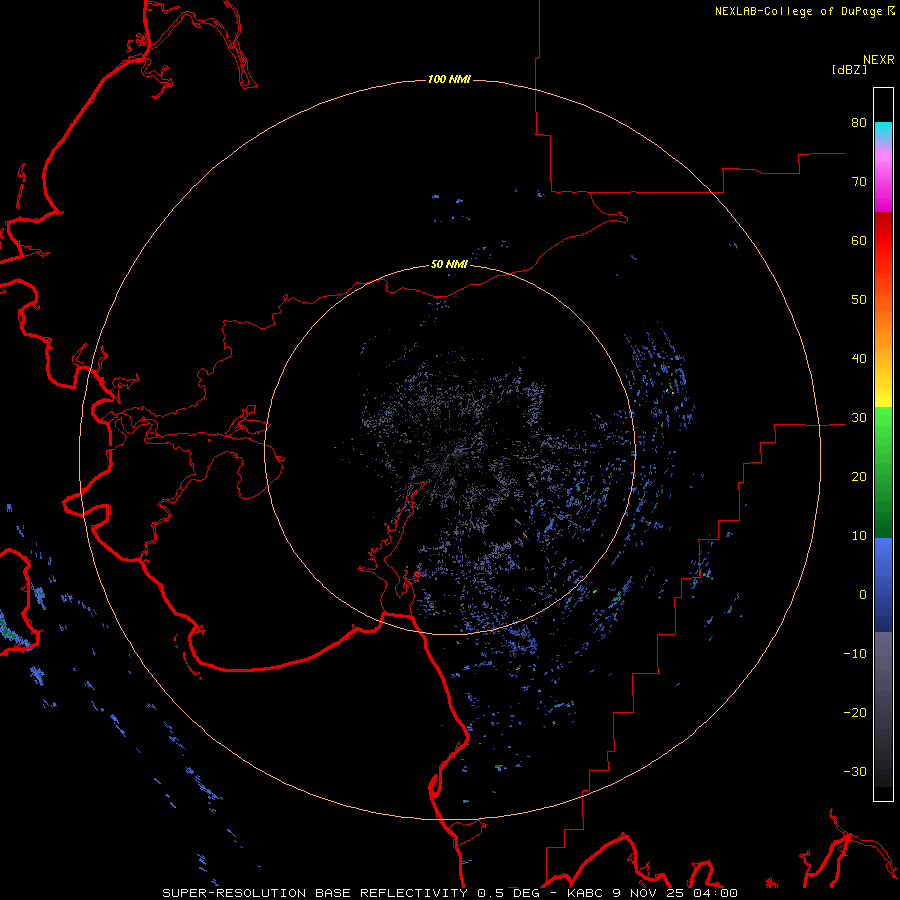Click the KABC station identifier in caption
Image resolution: width=900 pixels, height=900 pixels.
pyautogui.click(x=587, y=893)
